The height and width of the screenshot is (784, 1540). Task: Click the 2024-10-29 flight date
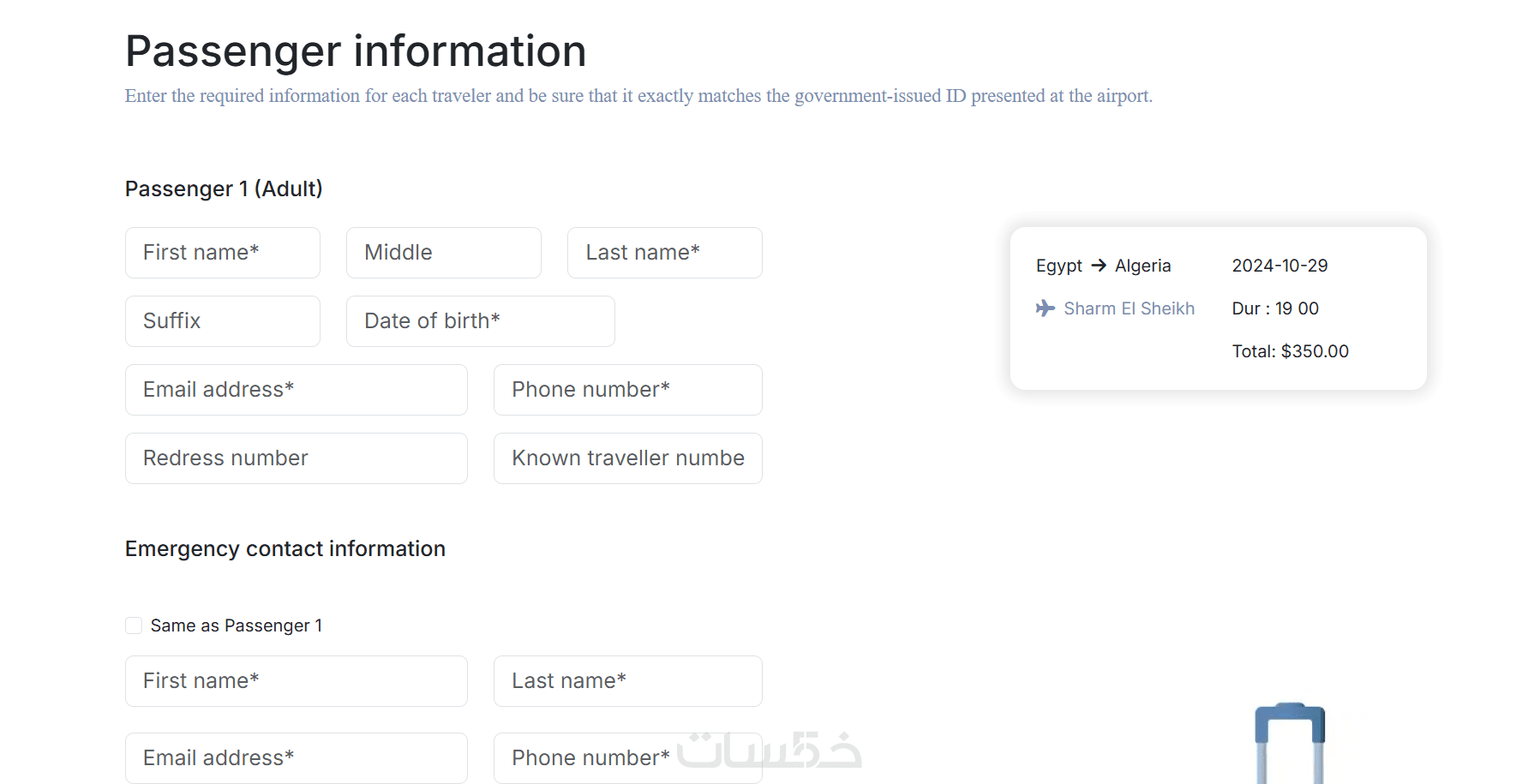tap(1279, 266)
